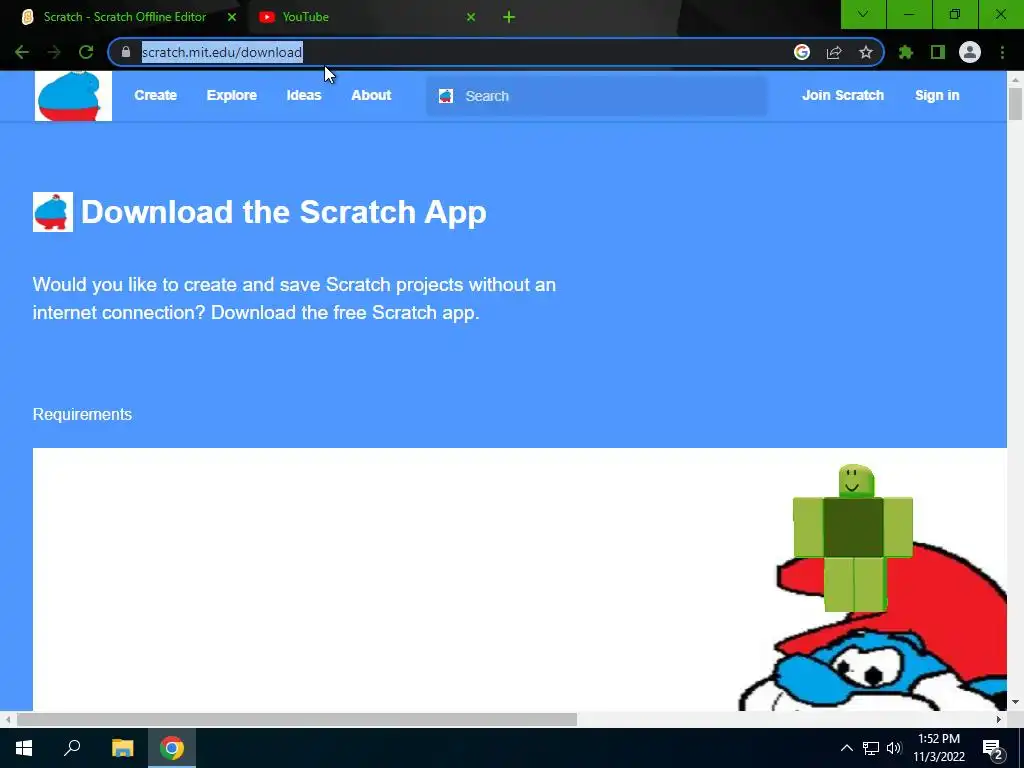Screen dimensions: 1024x768
Task: Bookmark this page with the star icon
Action: [866, 52]
